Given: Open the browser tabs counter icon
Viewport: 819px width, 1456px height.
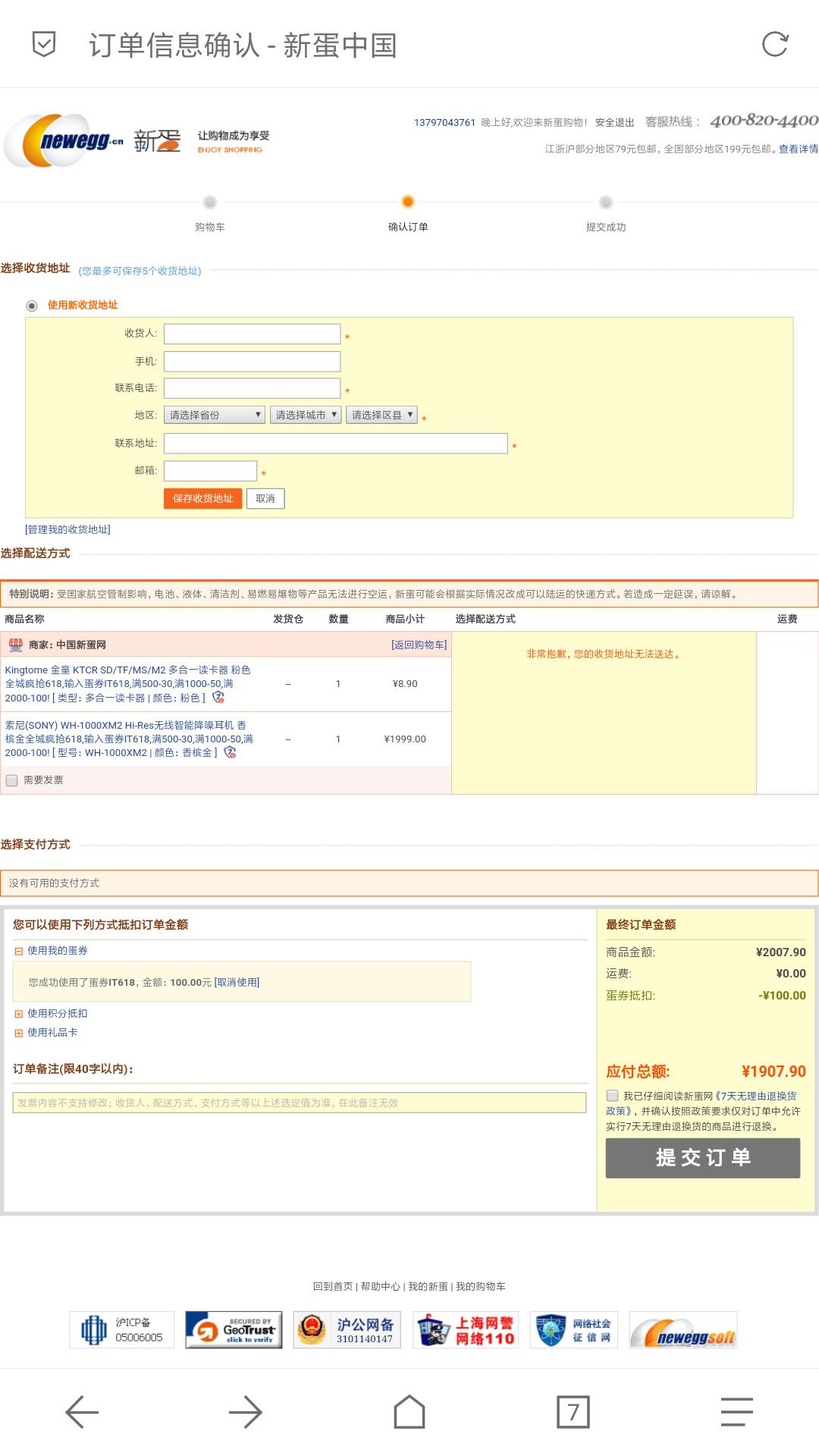Looking at the screenshot, I should coord(573,1412).
